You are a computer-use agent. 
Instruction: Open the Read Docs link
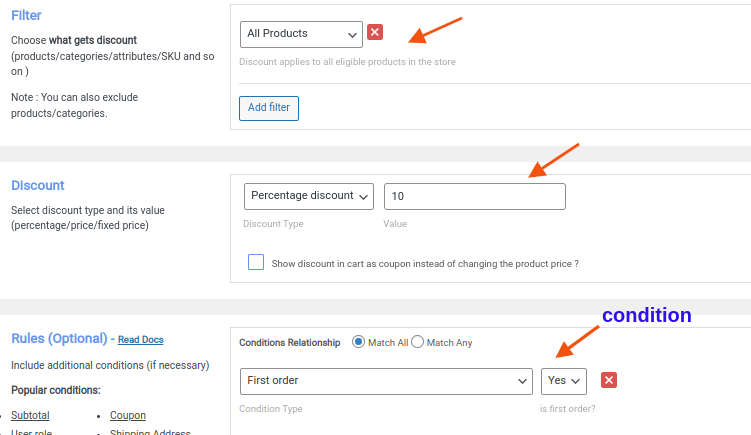click(140, 340)
